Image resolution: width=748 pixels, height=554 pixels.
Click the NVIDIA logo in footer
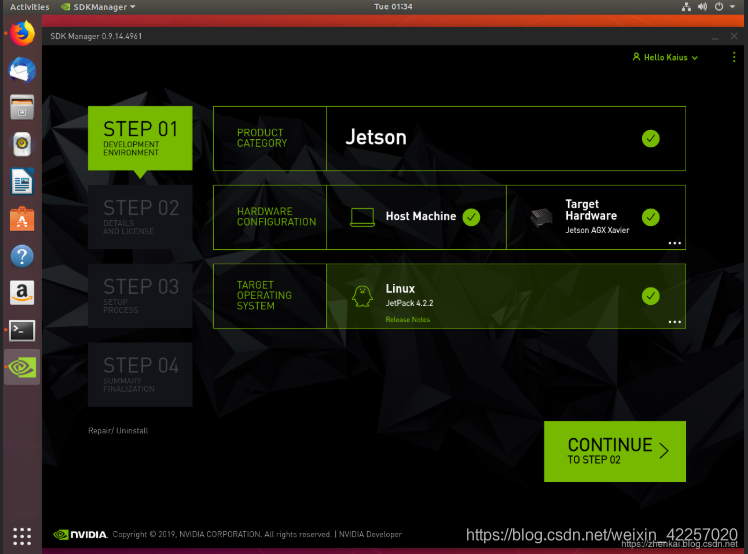tap(80, 534)
